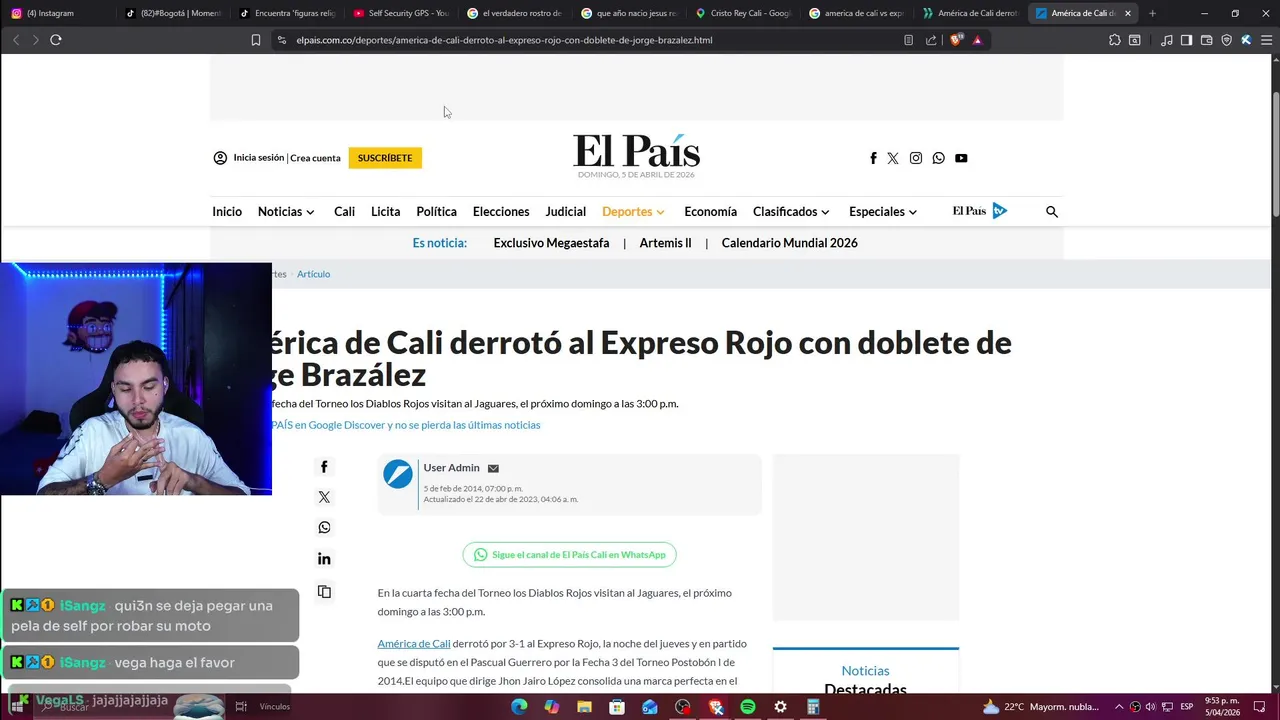Open the taskbar clock and date

click(x=1223, y=707)
